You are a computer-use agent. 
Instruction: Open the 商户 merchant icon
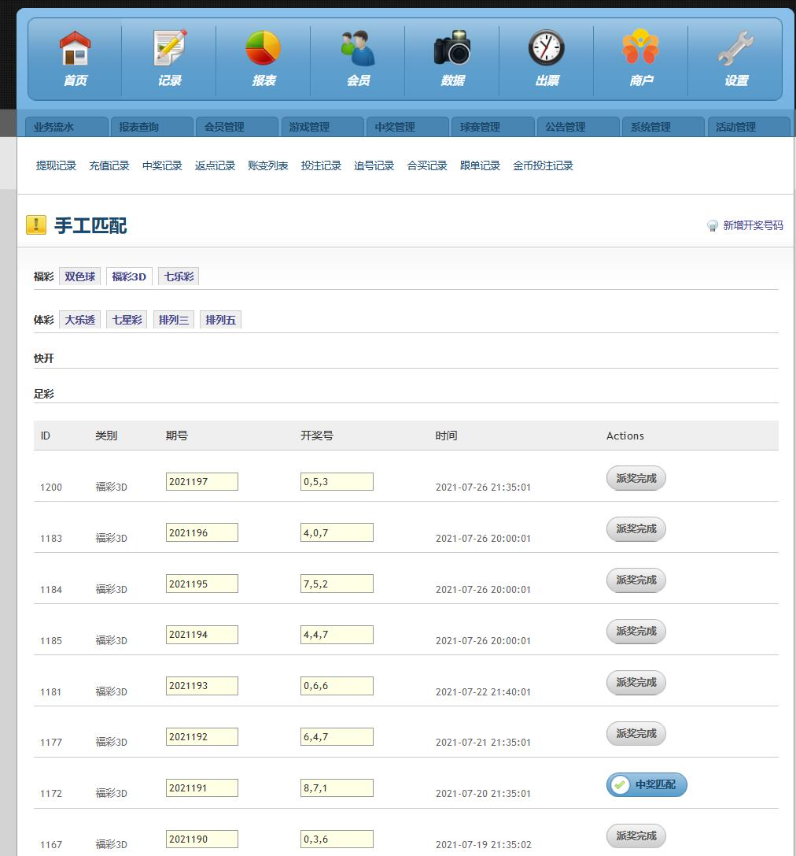click(641, 58)
